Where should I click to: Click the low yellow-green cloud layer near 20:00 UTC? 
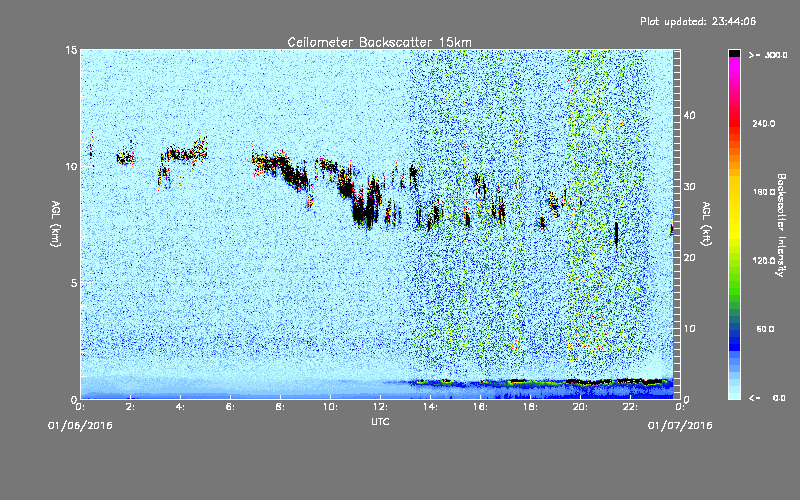pyautogui.click(x=587, y=382)
